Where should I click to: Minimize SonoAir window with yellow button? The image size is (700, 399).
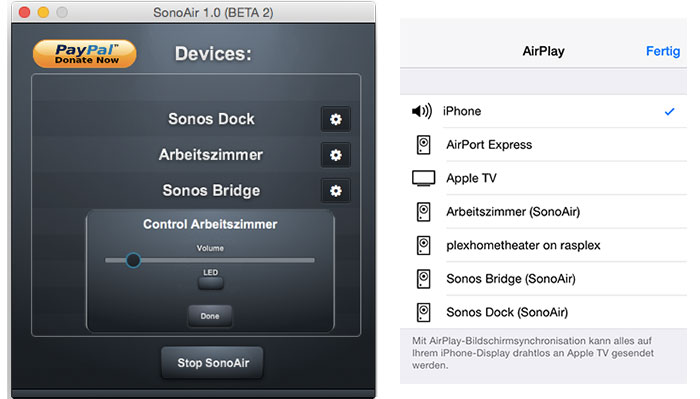(43, 12)
